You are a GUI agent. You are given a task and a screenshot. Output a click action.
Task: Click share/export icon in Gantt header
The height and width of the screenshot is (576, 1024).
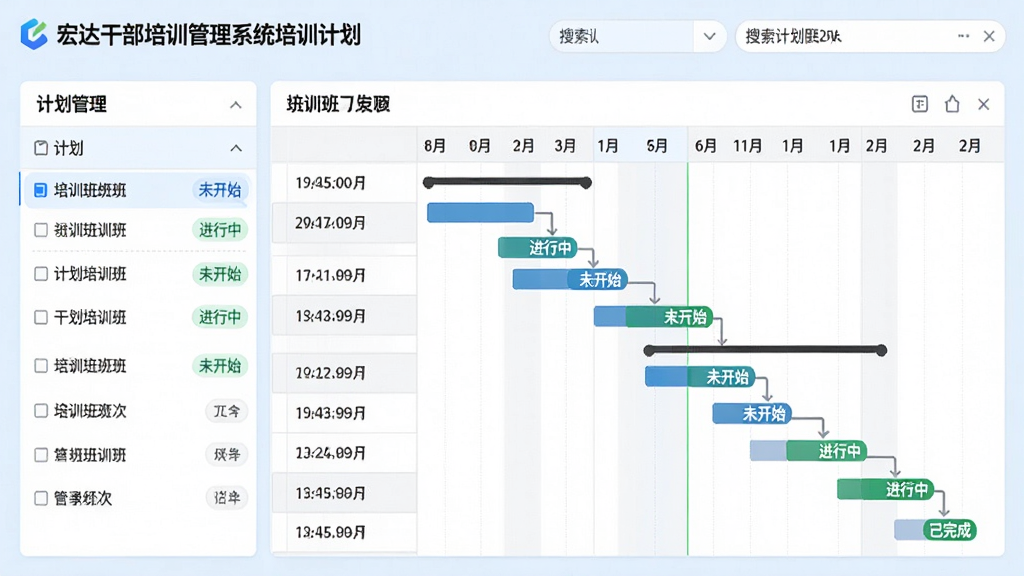(952, 104)
